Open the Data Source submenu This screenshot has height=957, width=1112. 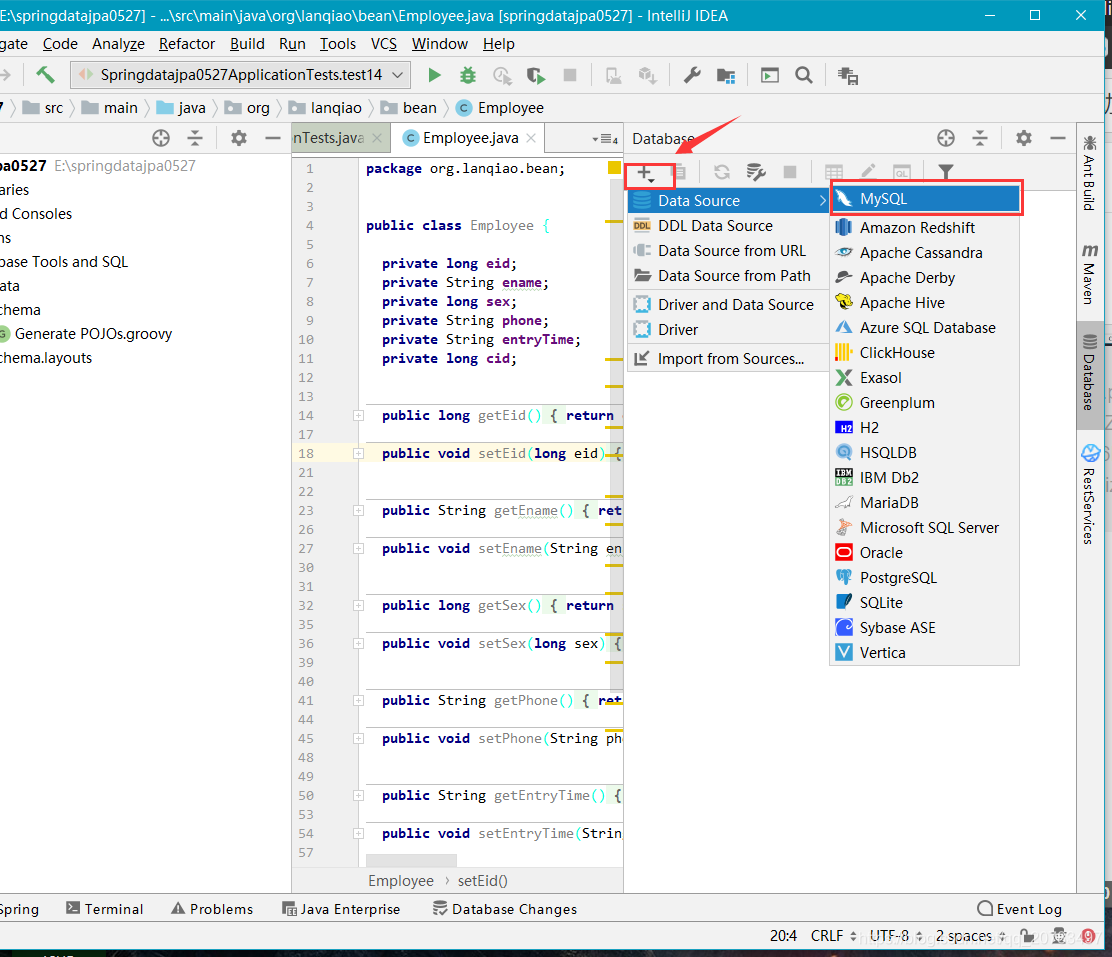[x=729, y=201]
